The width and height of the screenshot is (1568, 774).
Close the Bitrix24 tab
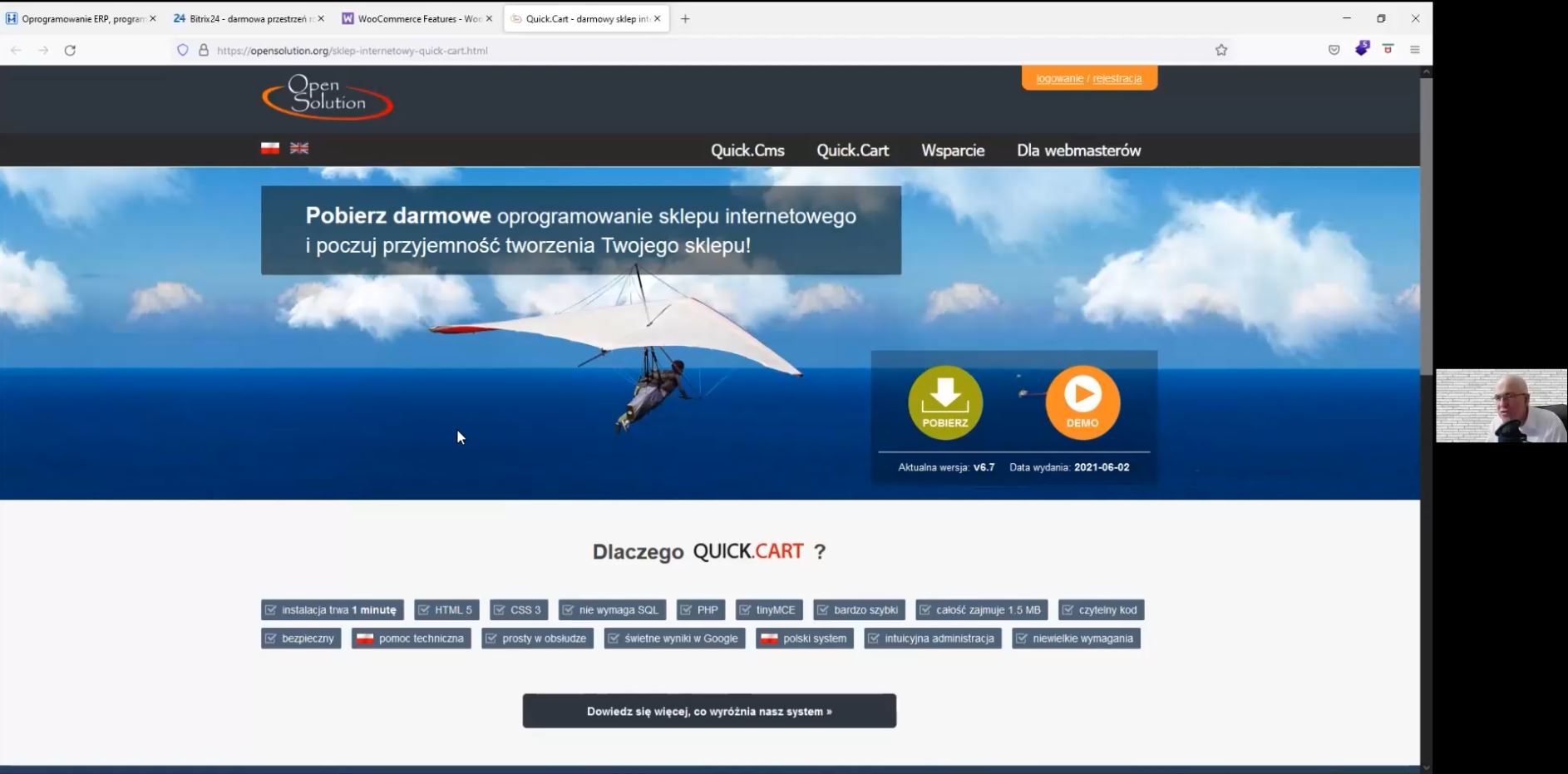tap(321, 18)
